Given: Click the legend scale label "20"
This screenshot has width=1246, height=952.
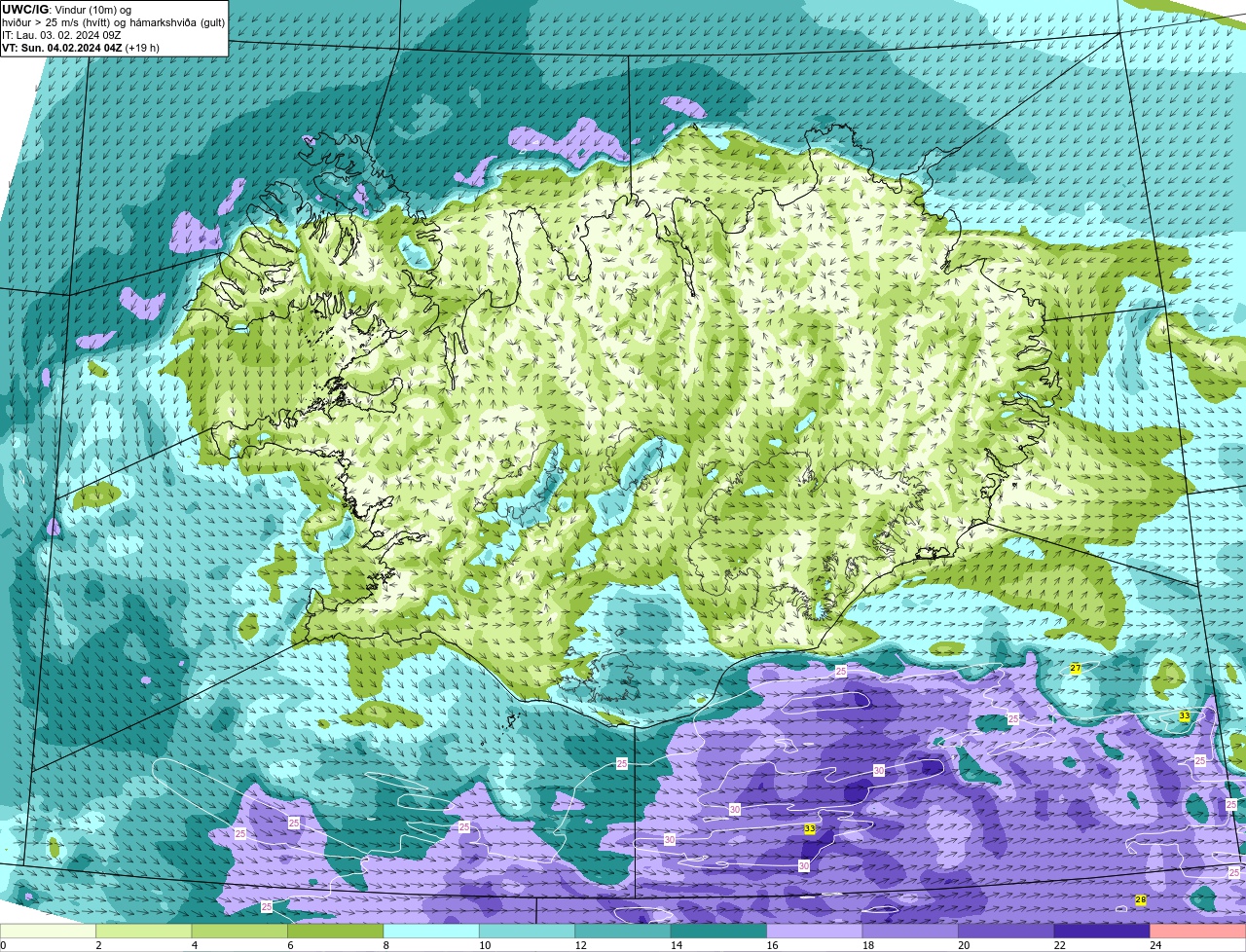Looking at the screenshot, I should point(963,945).
